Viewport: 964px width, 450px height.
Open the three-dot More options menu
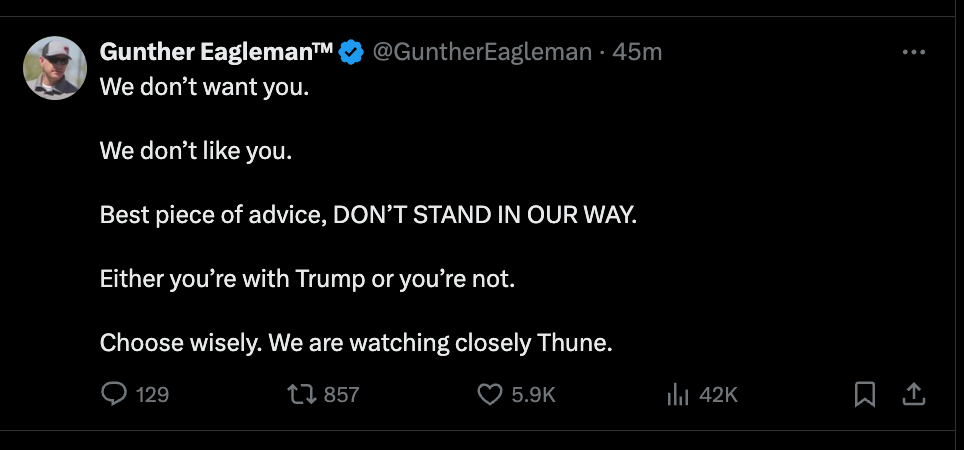(x=913, y=52)
